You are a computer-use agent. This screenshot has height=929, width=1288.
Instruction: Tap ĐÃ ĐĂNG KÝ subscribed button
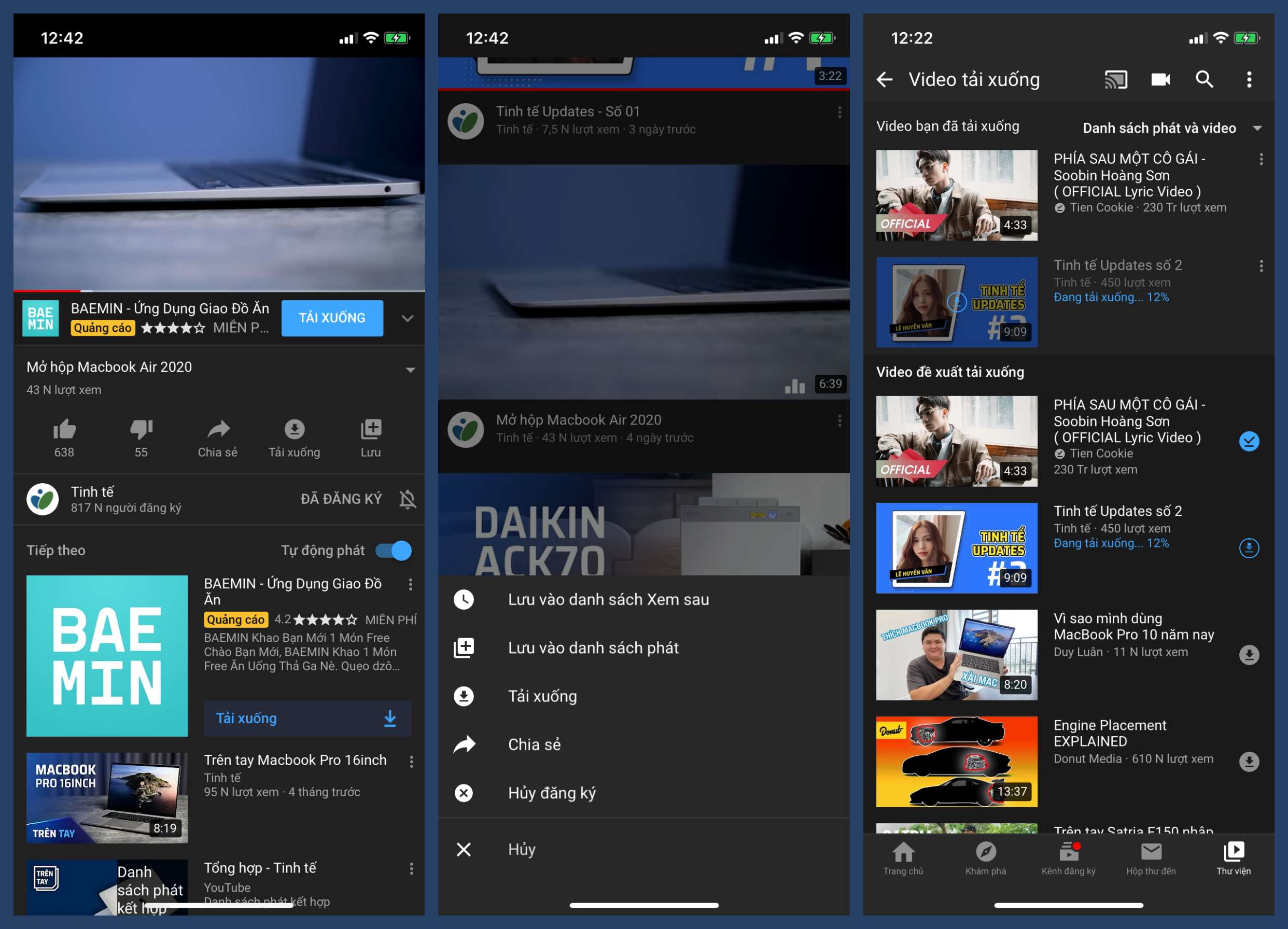pyautogui.click(x=341, y=499)
